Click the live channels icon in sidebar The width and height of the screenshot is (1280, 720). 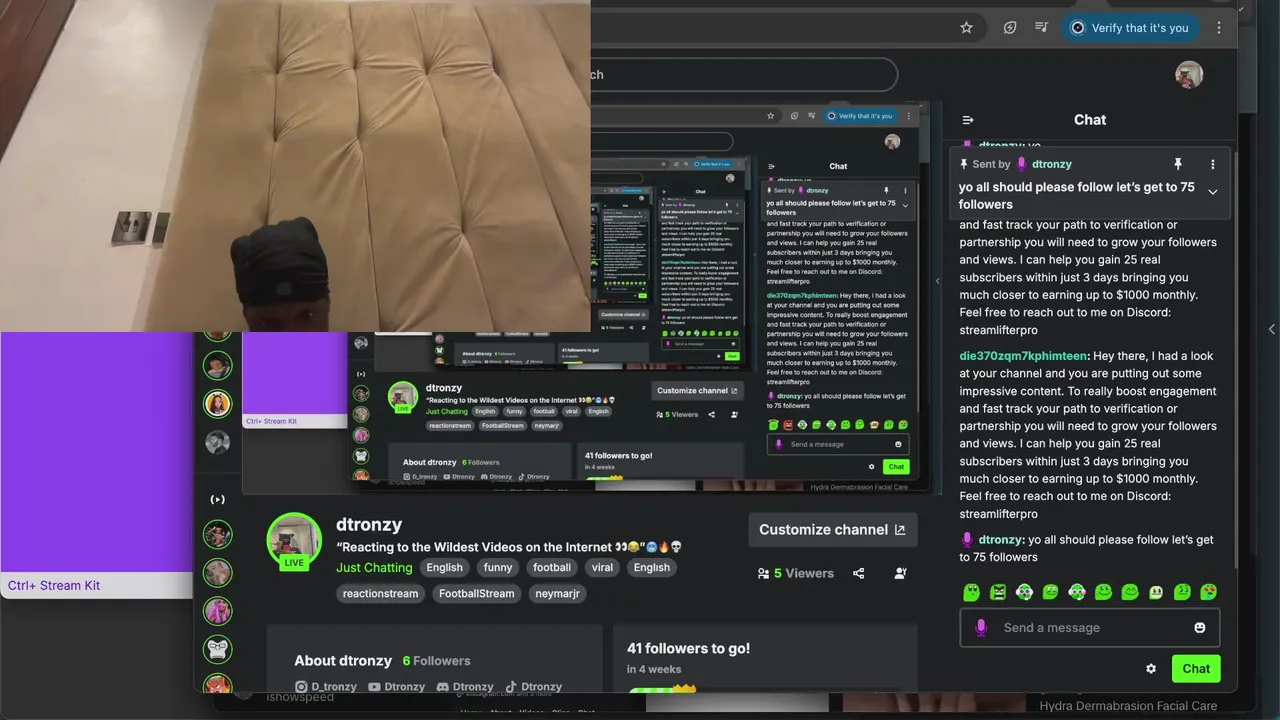pos(218,500)
